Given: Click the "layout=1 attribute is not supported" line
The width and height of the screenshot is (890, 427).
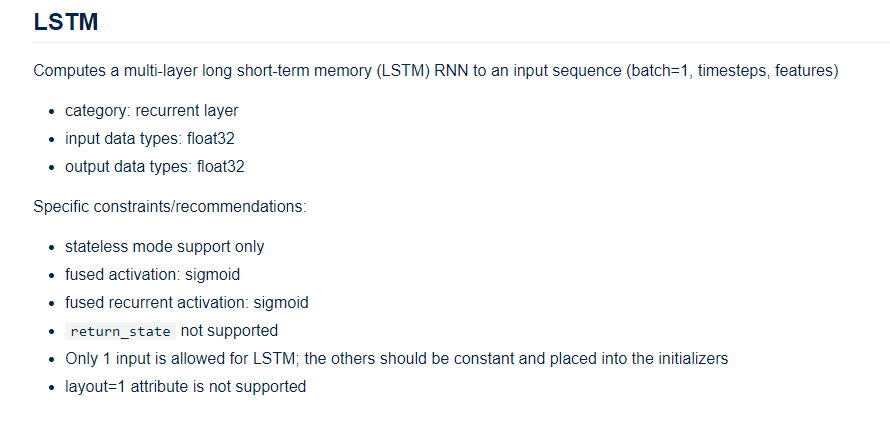Looking at the screenshot, I should point(185,386).
